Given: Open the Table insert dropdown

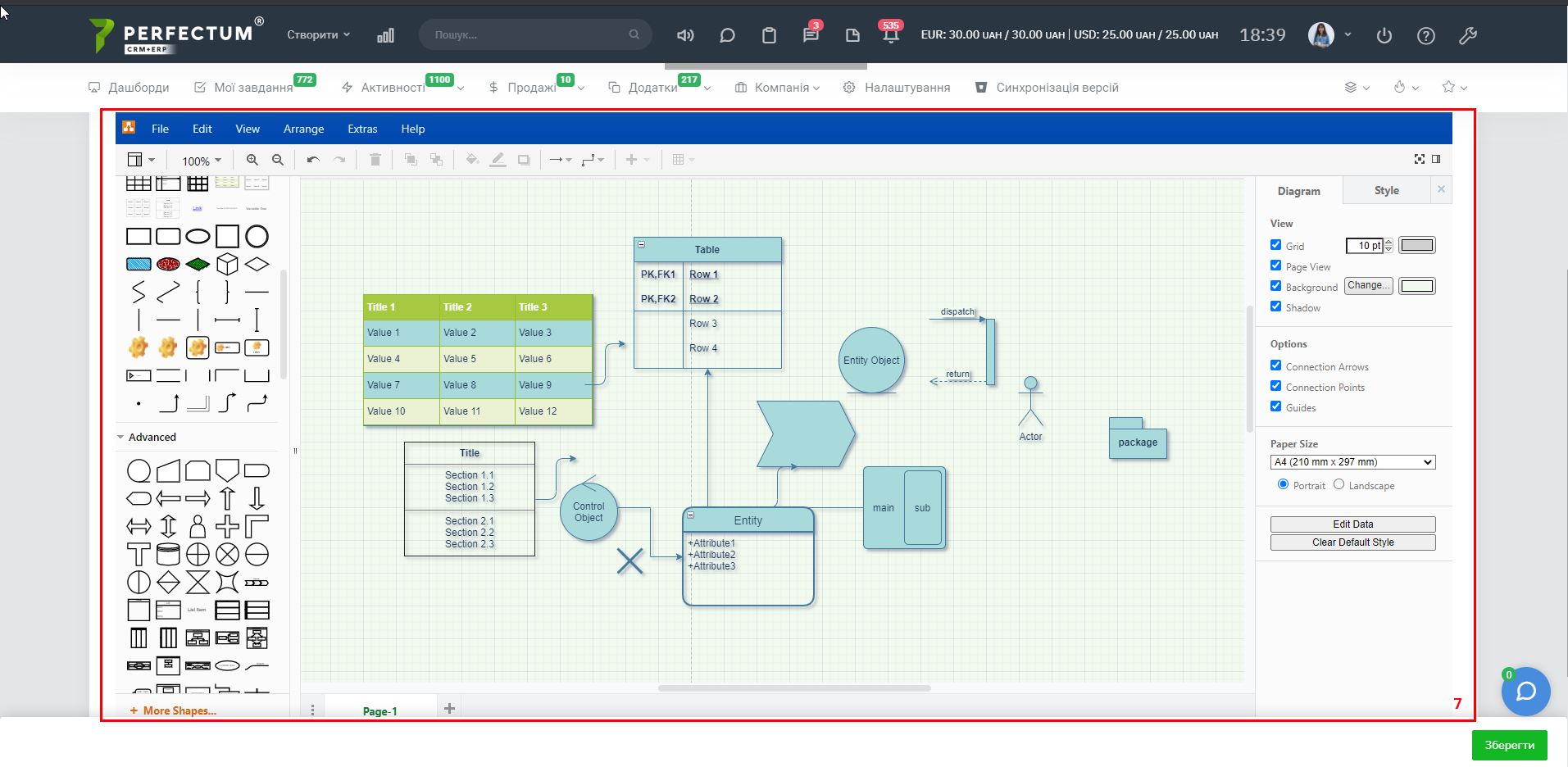Looking at the screenshot, I should tap(683, 160).
